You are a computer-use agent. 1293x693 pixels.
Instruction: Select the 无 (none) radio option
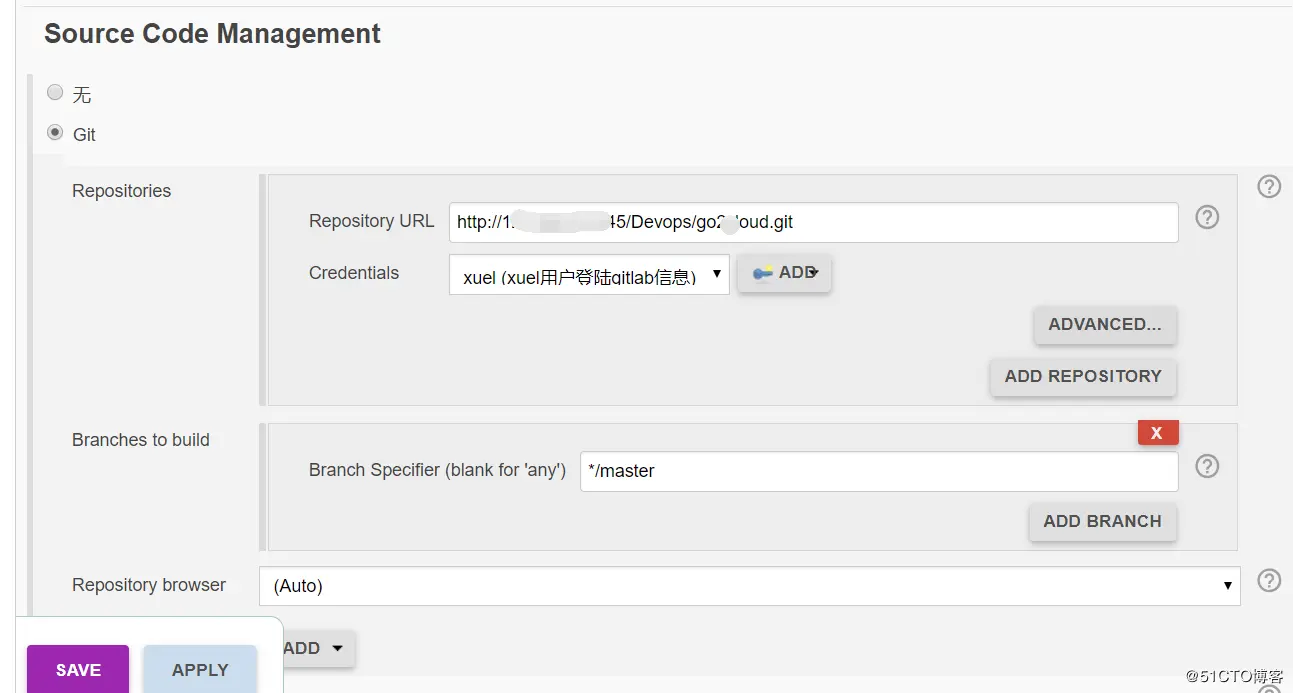click(x=56, y=93)
